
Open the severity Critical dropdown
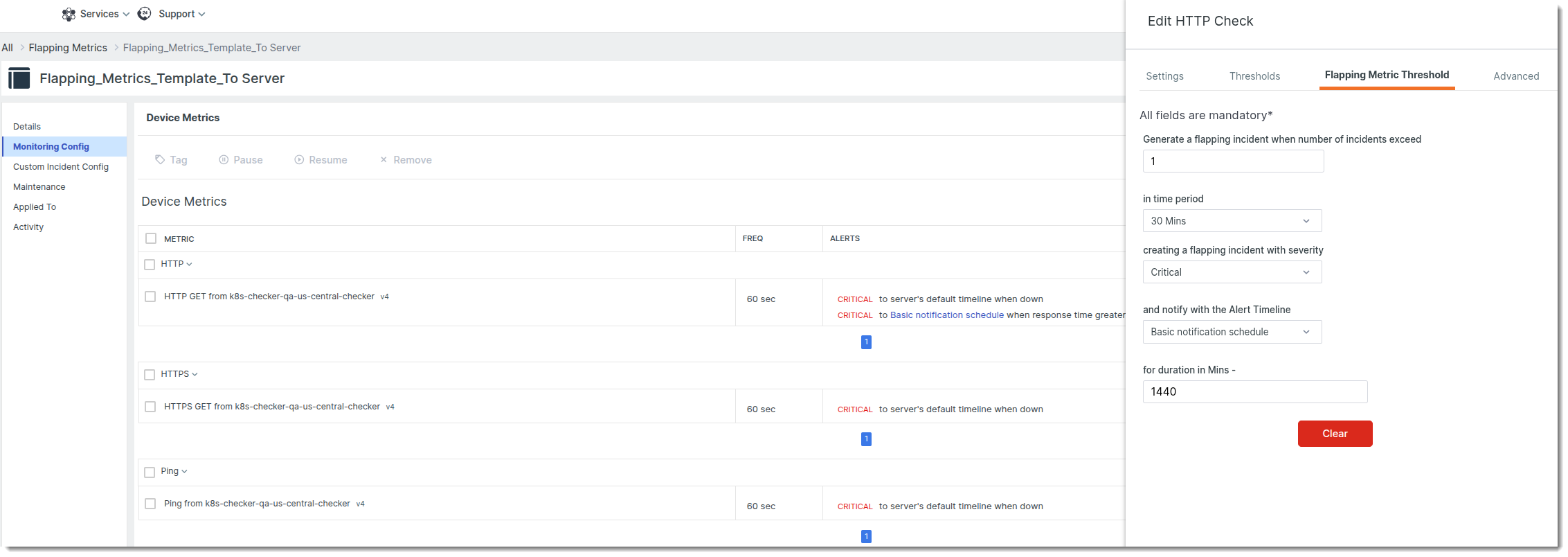coord(1232,272)
